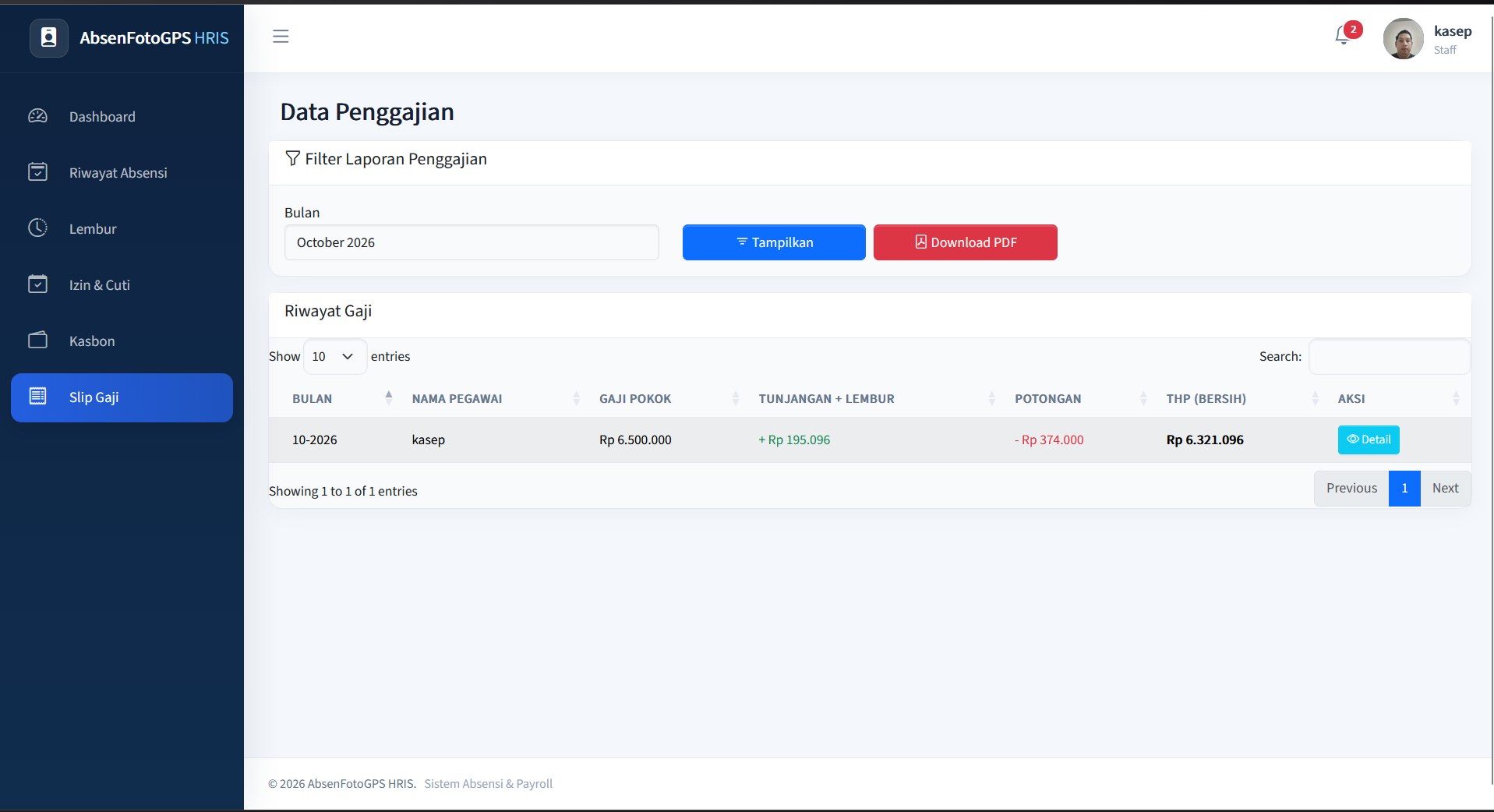Click the AbsenFotoGPS logo icon
This screenshot has width=1494, height=812.
coord(49,37)
